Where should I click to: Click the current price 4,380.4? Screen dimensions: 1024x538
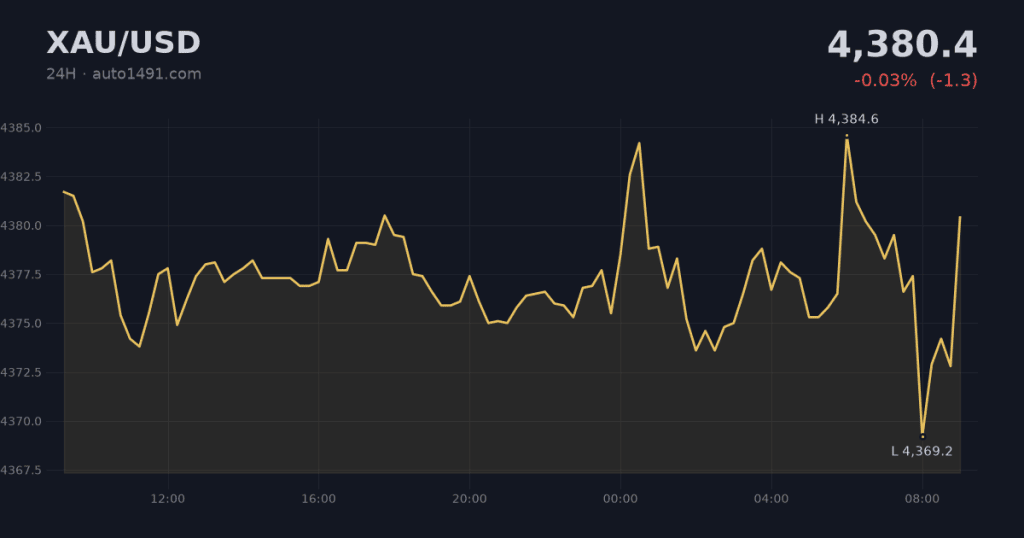902,45
